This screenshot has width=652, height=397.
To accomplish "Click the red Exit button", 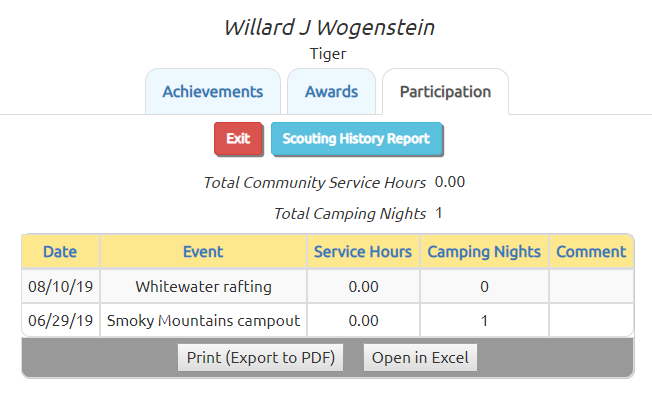I will coord(238,138).
